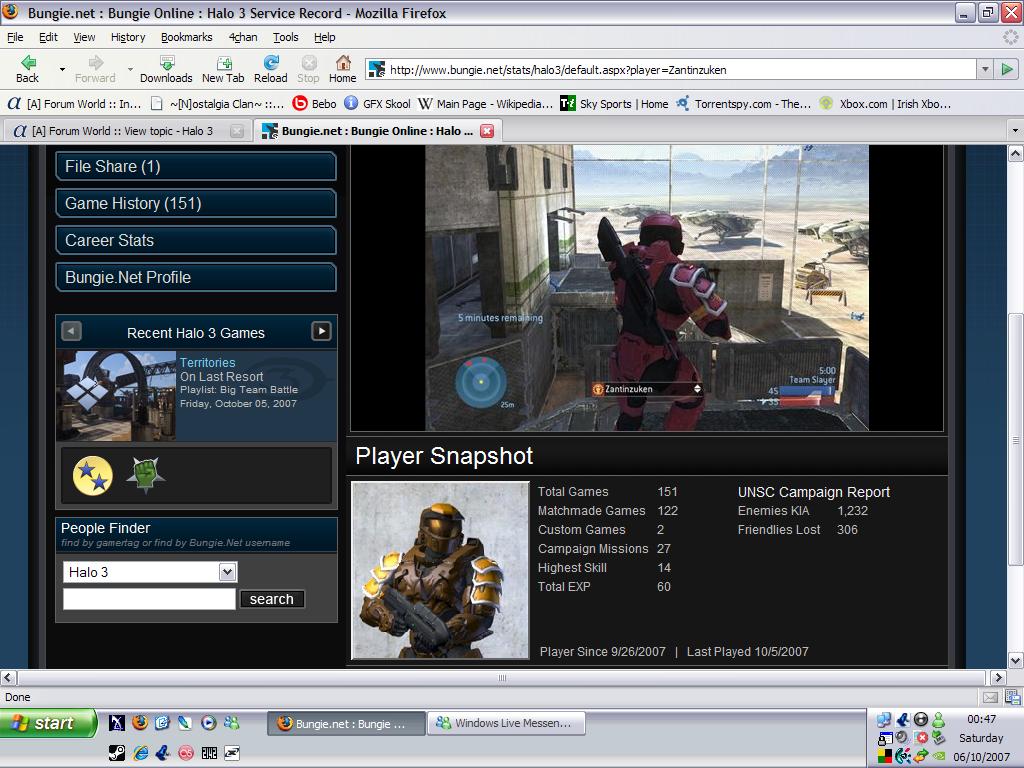Click the green Messenger buddy tray icon
The height and width of the screenshot is (768, 1024).
(x=939, y=720)
